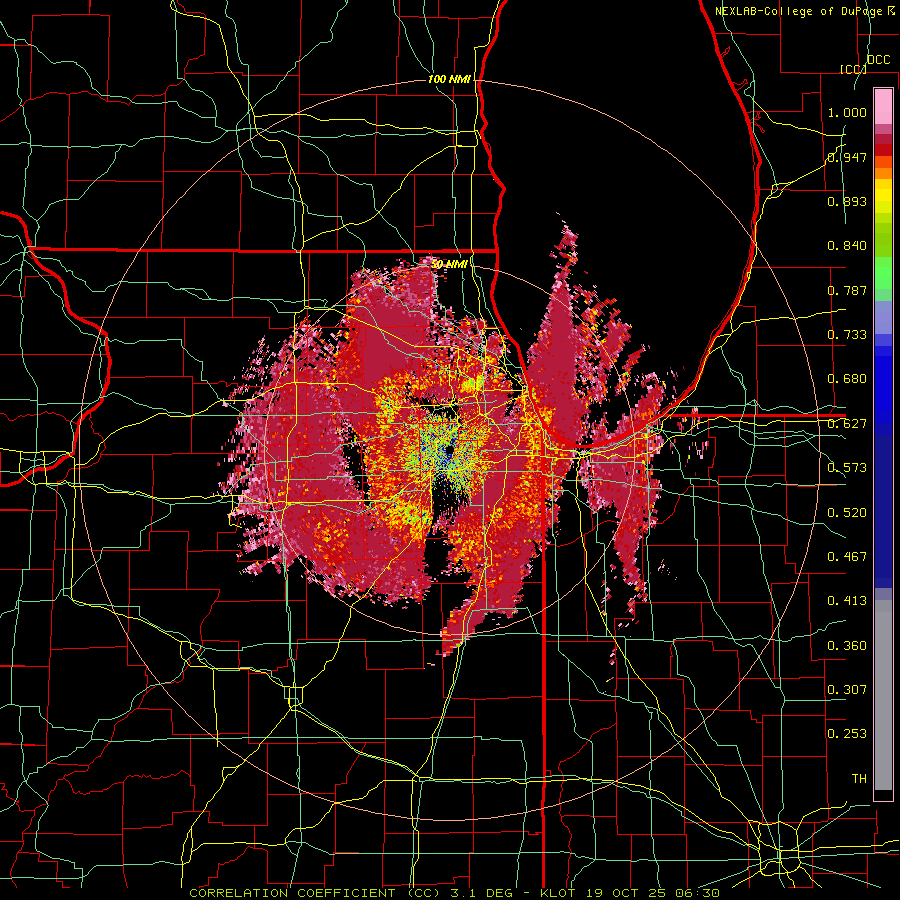900x900 pixels.
Task: Click the 0.360 scale value
Action: point(847,646)
